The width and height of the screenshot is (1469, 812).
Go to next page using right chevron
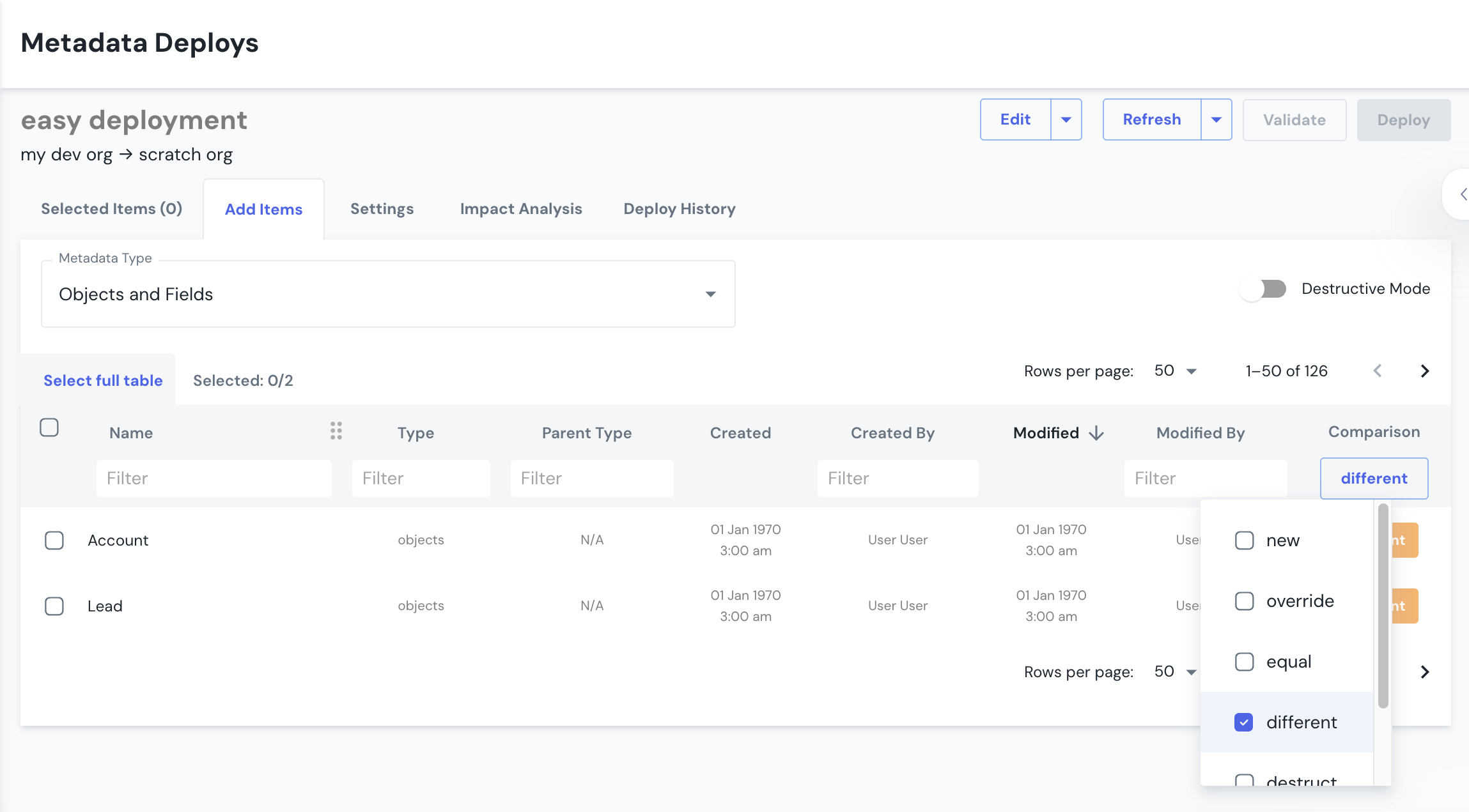point(1424,371)
